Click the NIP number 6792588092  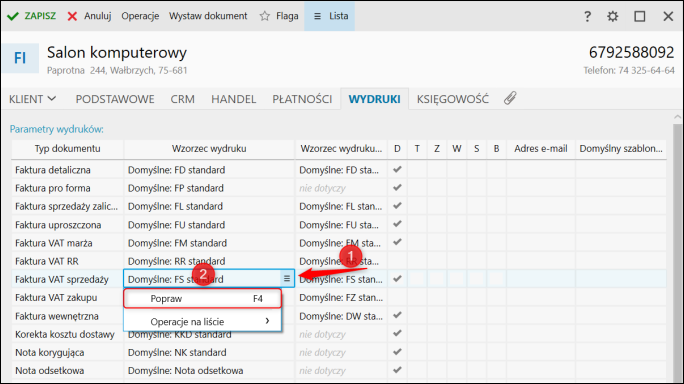coord(631,52)
